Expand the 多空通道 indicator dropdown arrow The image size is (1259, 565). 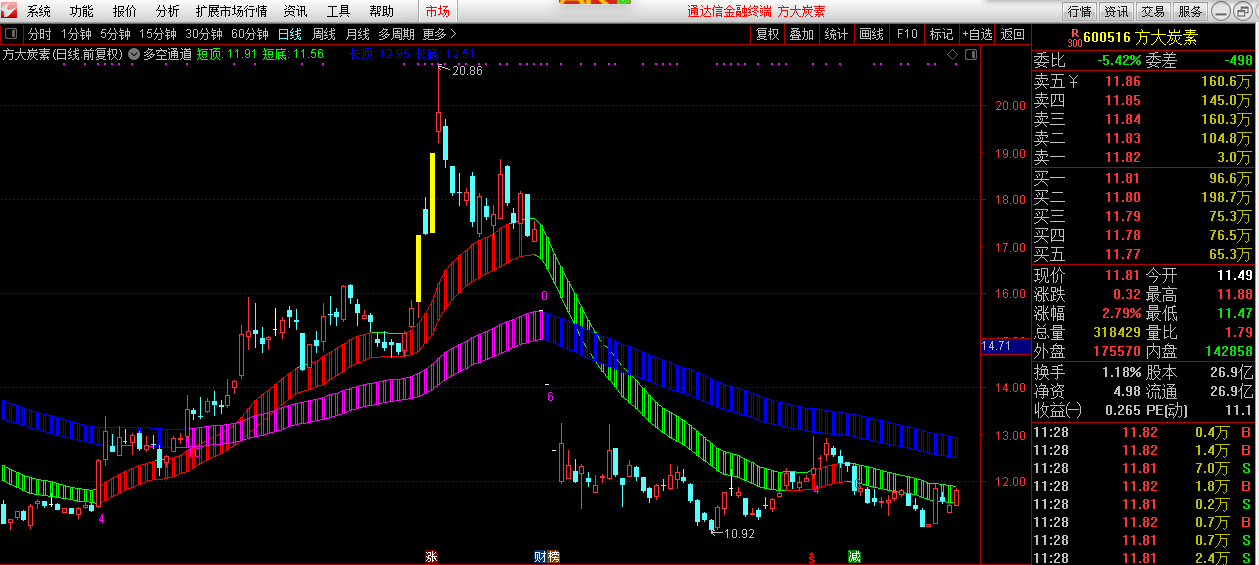pyautogui.click(x=134, y=54)
